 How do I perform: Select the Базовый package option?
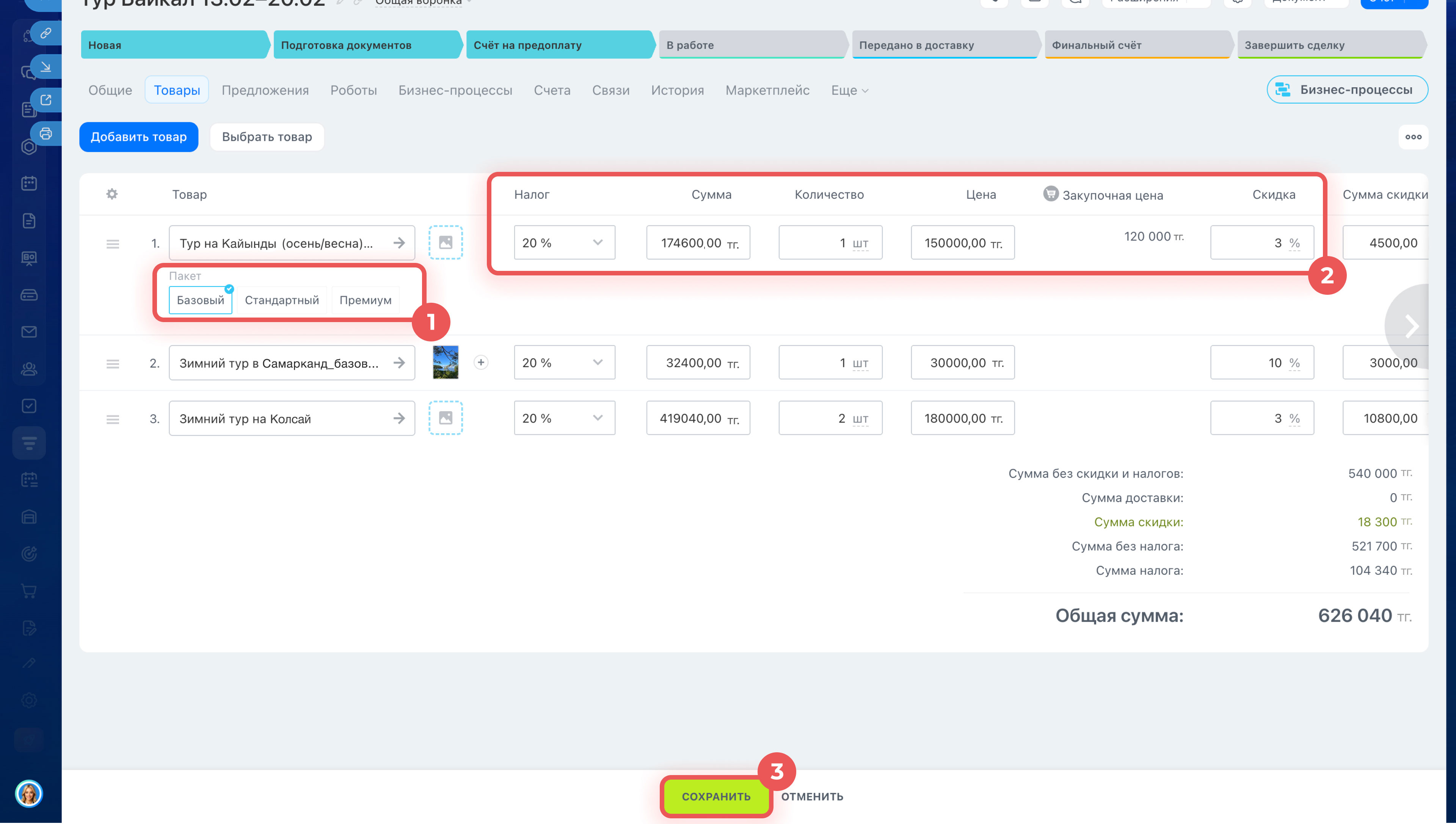(200, 300)
